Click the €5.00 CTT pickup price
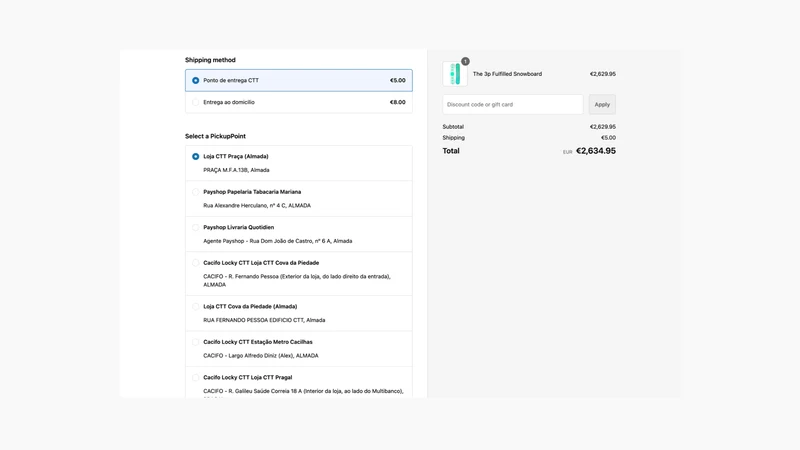This screenshot has width=800, height=450. pos(397,81)
